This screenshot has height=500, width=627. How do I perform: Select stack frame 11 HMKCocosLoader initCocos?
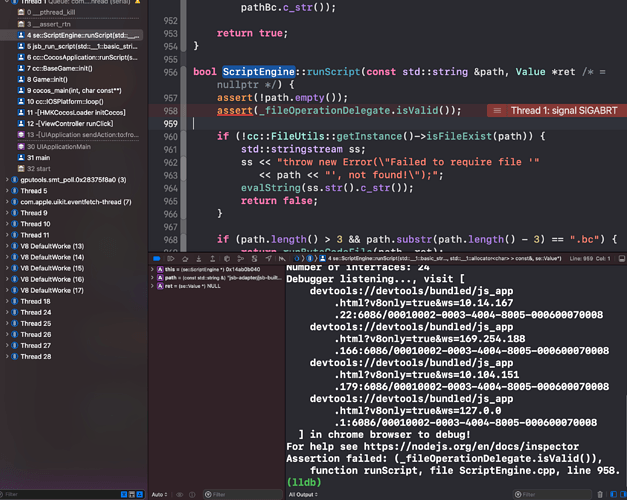tap(72, 113)
